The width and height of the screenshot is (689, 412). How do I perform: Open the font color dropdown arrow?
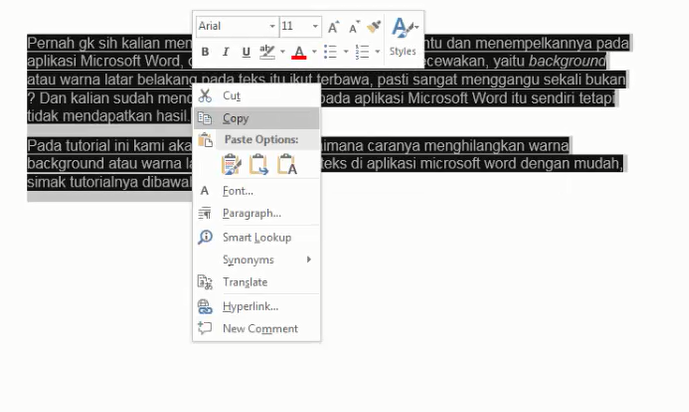[x=314, y=52]
